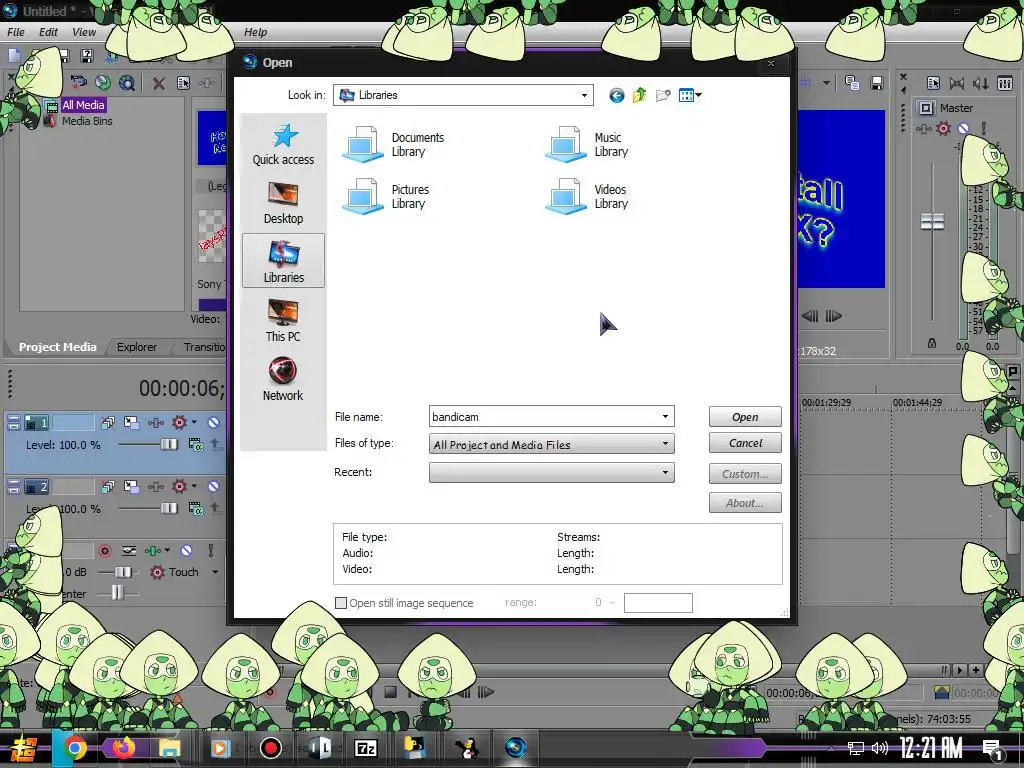This screenshot has height=768, width=1024.
Task: Click Dim Output speaker icon in mixer
Action: pyautogui.click(x=980, y=83)
